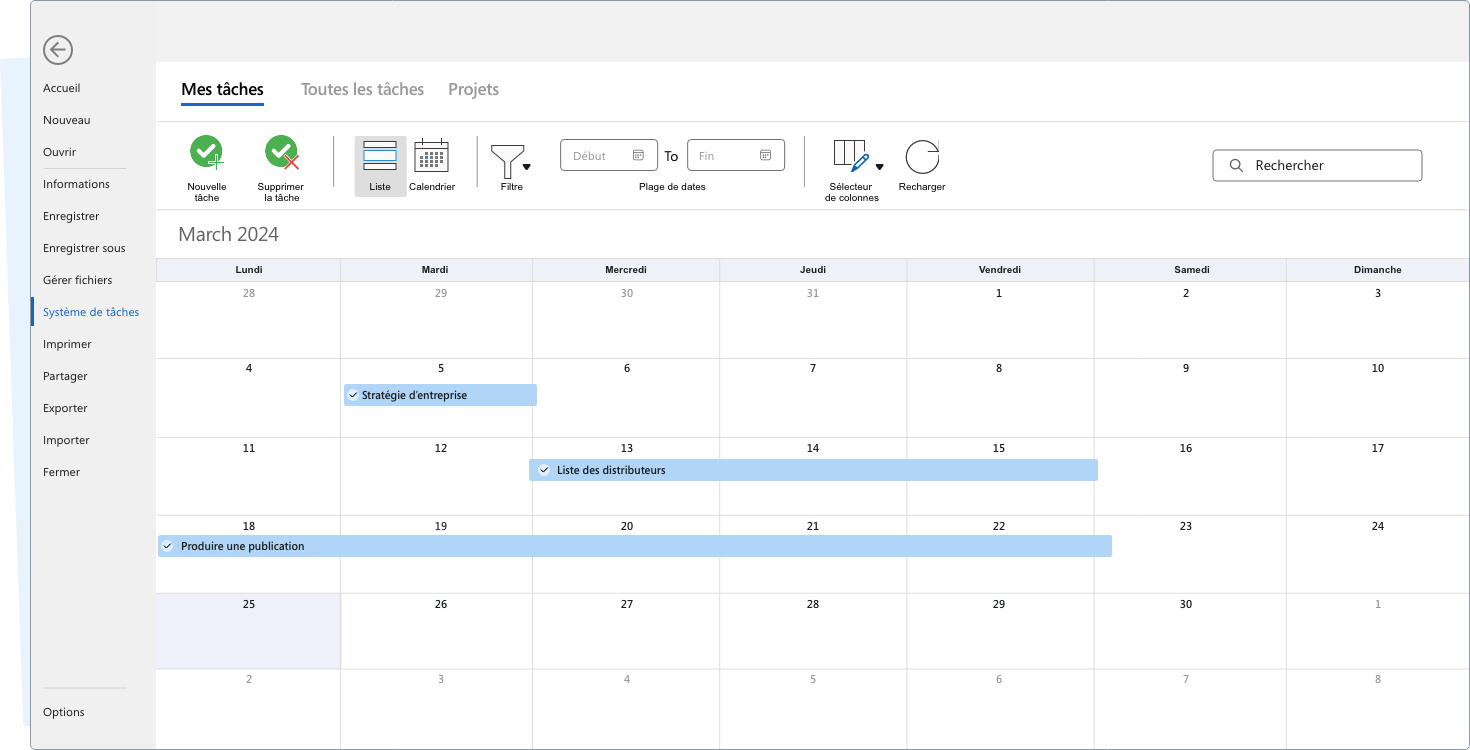
Task: Click the Vendredi column header
Action: coord(1000,270)
